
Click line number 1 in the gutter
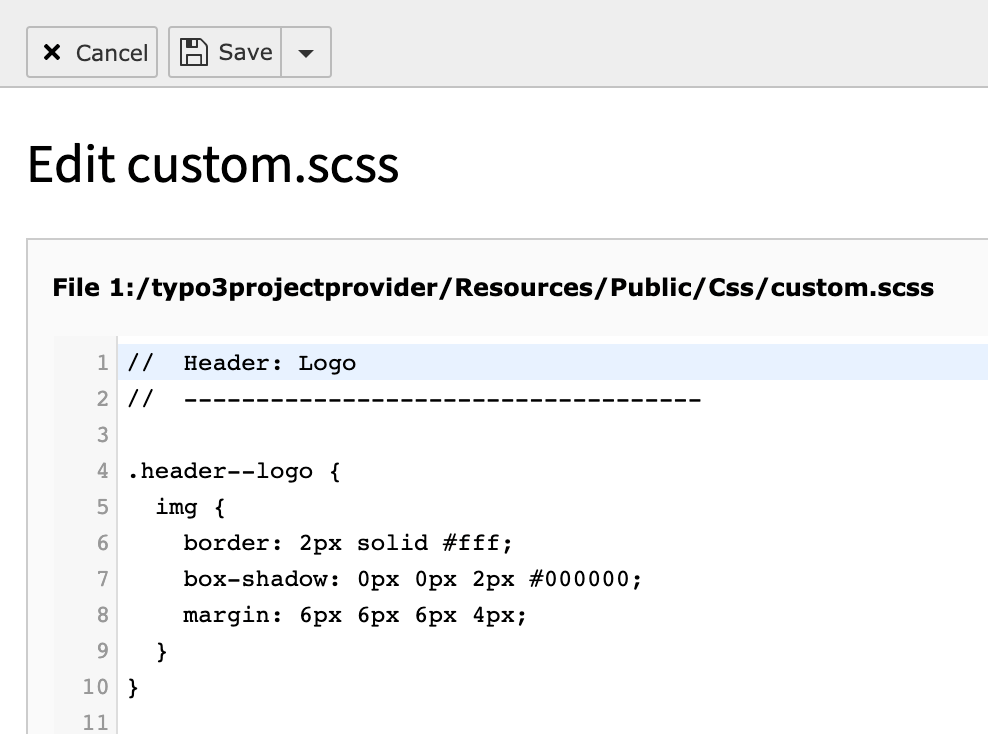pyautogui.click(x=102, y=363)
